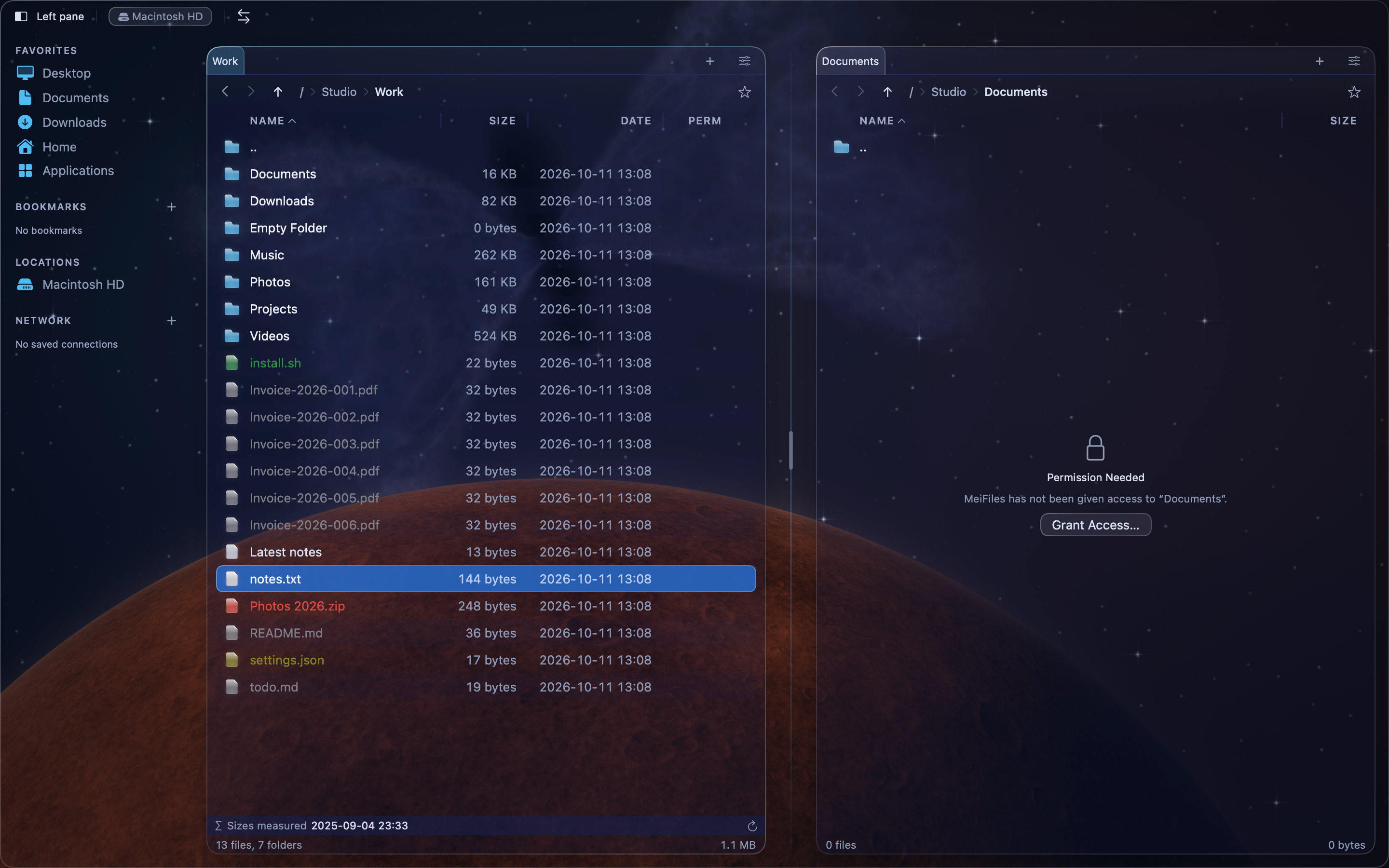Image resolution: width=1389 pixels, height=868 pixels.
Task: Add a new tab in Work pane
Action: point(710,61)
